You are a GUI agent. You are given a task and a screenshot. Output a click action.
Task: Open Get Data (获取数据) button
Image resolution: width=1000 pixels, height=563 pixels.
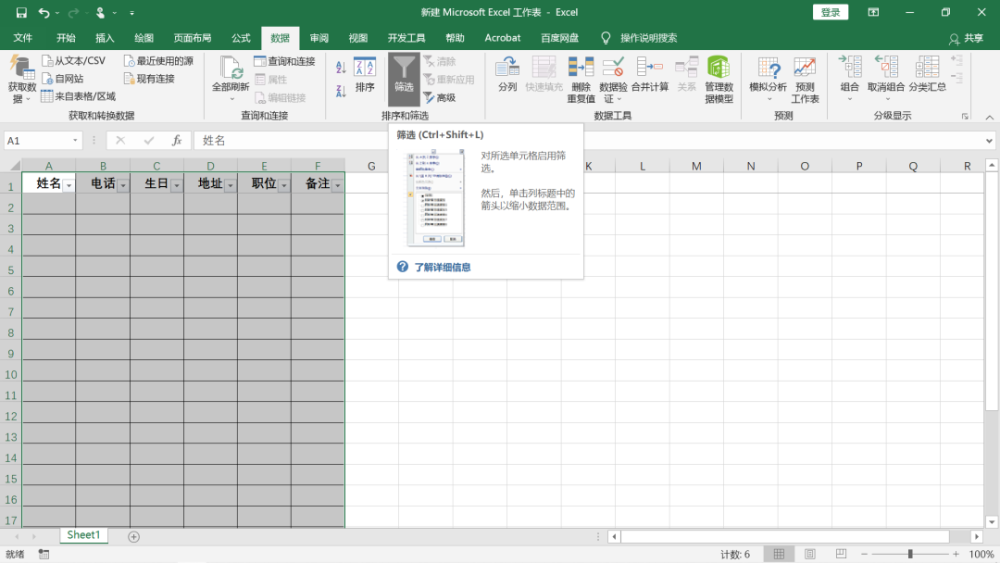(x=22, y=80)
